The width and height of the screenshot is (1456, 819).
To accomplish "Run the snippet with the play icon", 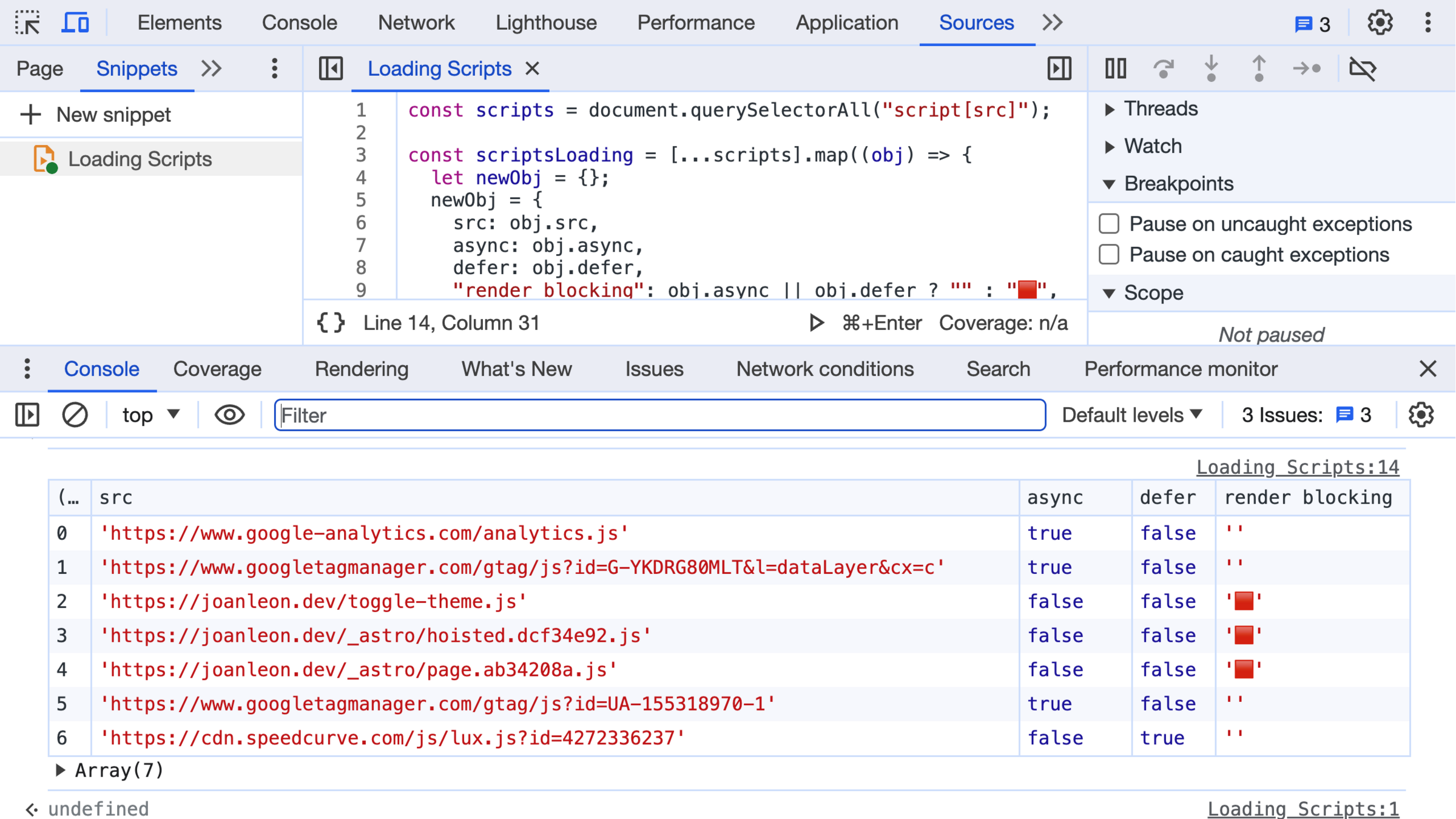I will pos(817,323).
